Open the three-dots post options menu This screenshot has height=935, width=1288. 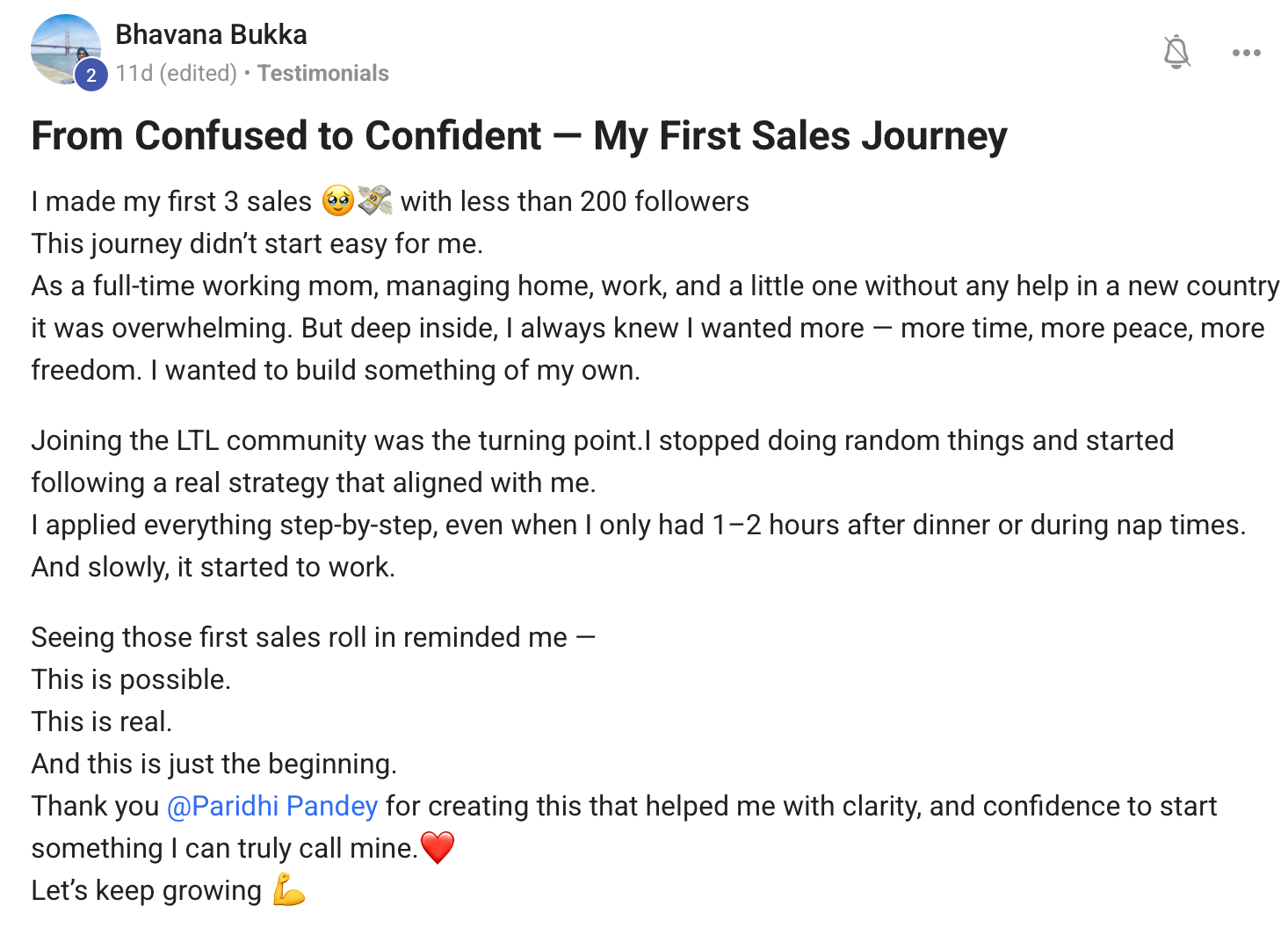[x=1246, y=53]
